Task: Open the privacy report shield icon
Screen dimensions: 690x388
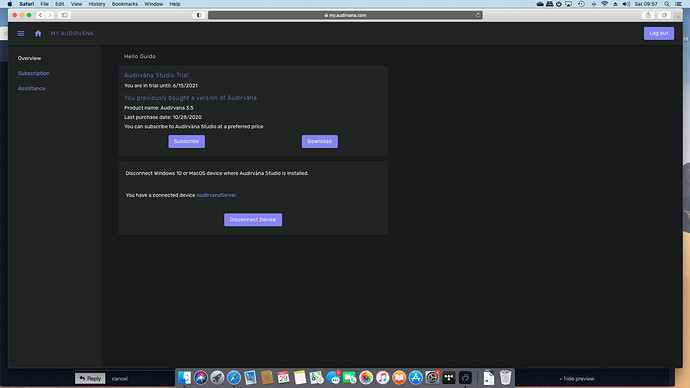Action: pyautogui.click(x=199, y=15)
